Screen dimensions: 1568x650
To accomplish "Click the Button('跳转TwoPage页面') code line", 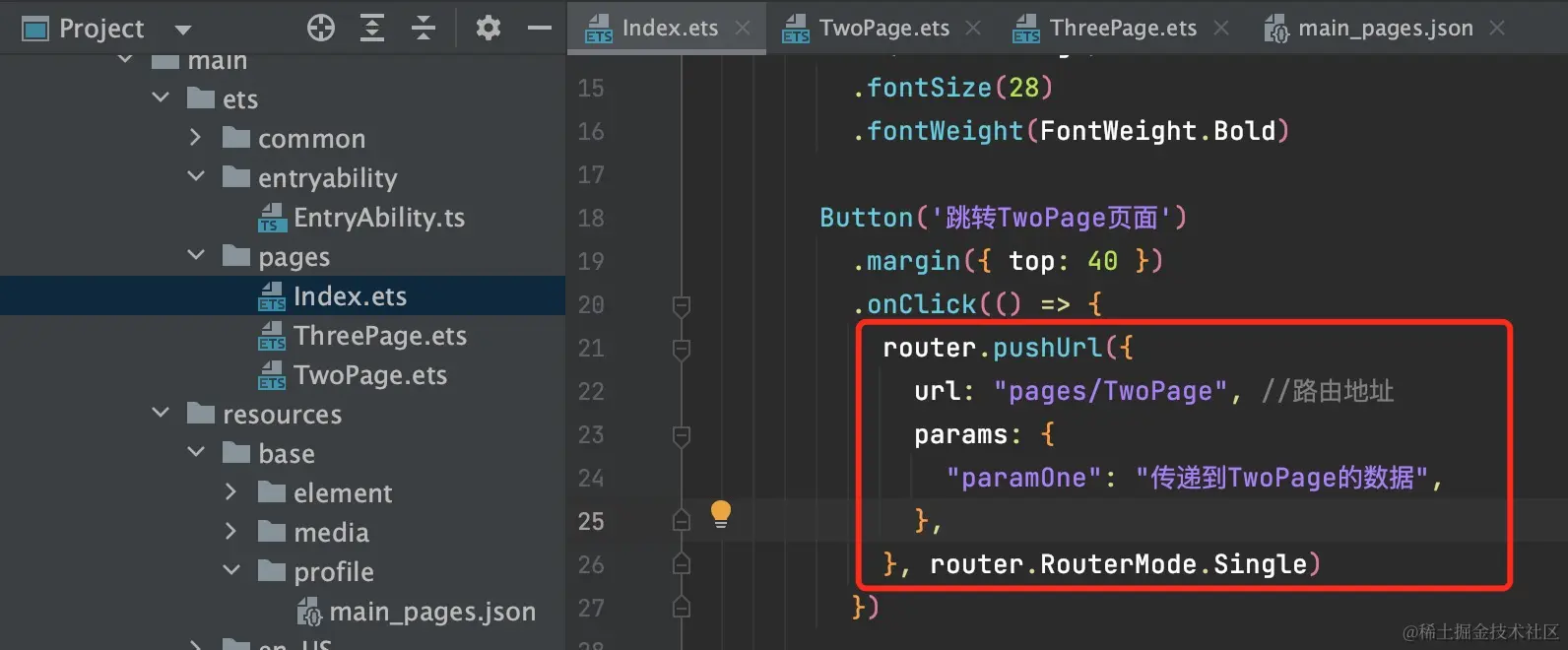I will pos(1004,218).
